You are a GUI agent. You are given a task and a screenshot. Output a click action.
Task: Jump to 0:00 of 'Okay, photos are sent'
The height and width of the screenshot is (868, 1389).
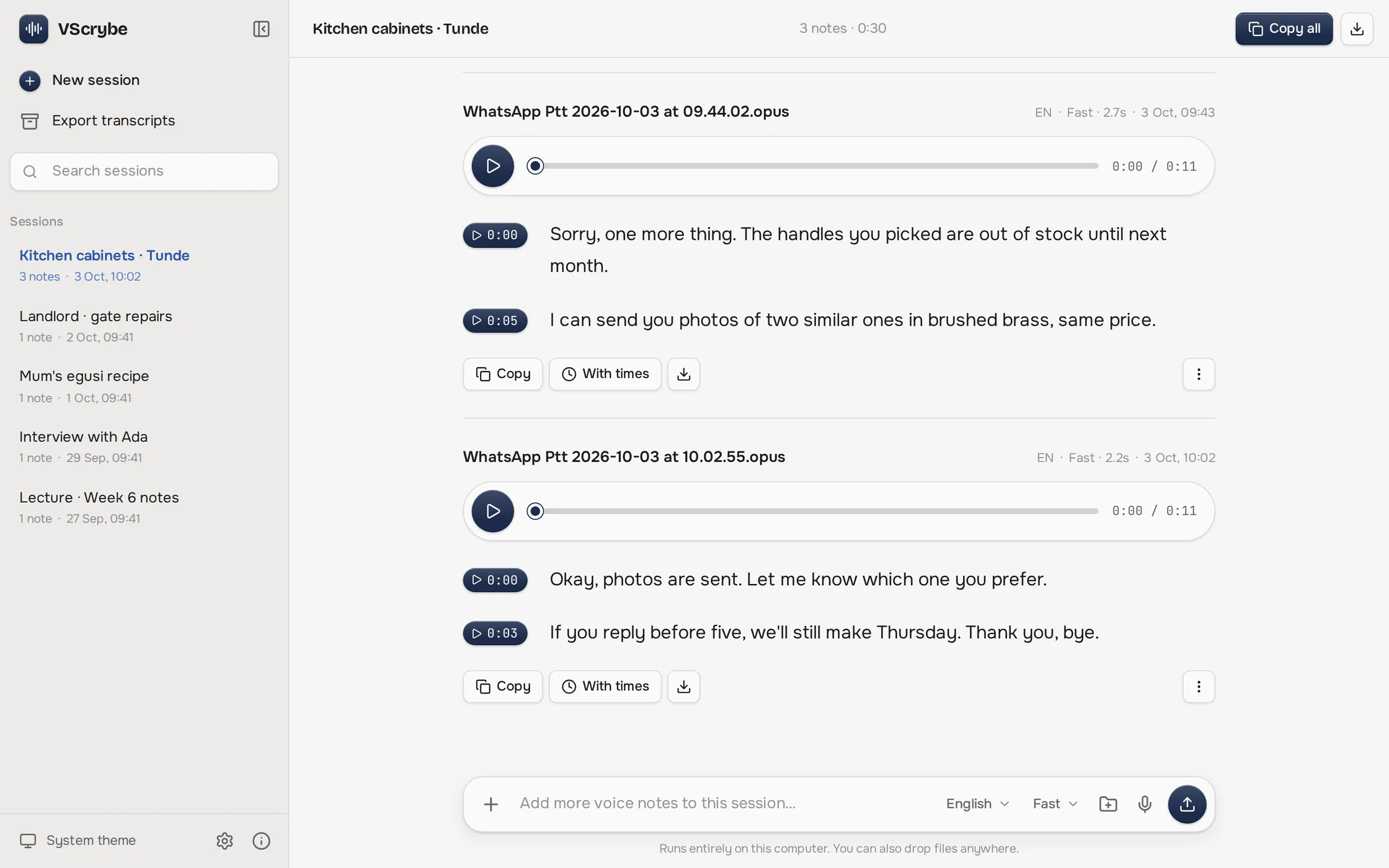(495, 580)
